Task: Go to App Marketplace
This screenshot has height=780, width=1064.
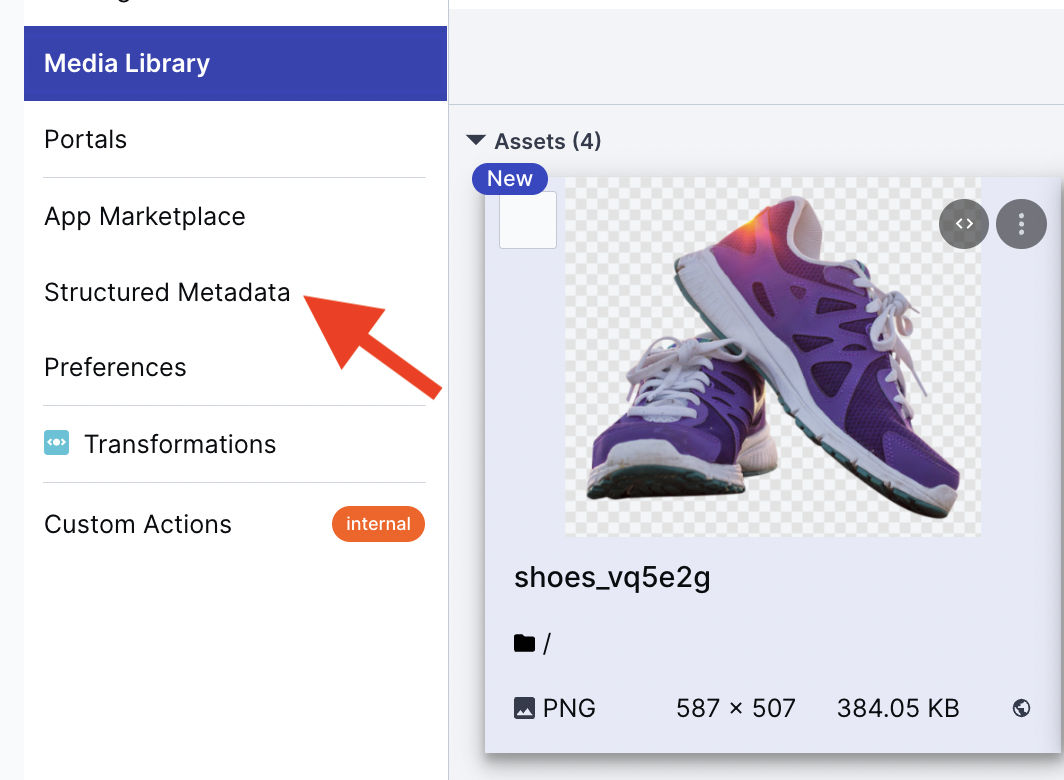Action: (x=145, y=216)
